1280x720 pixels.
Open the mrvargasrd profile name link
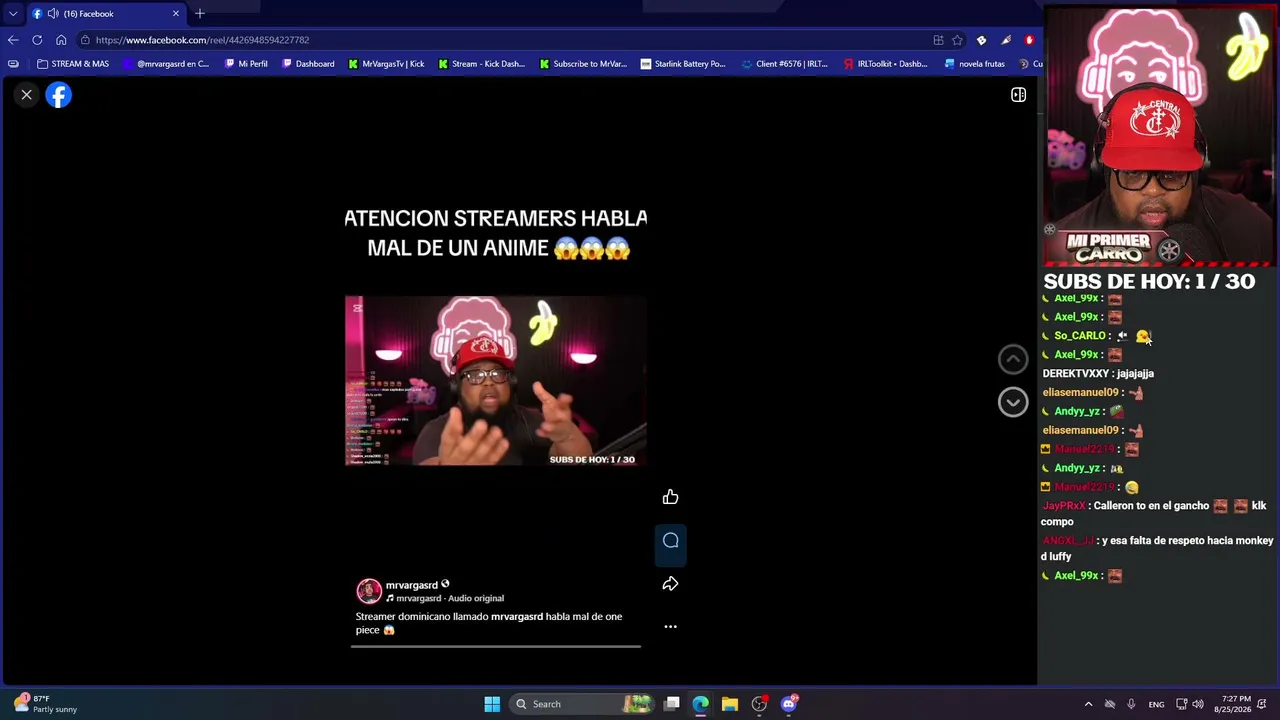412,585
